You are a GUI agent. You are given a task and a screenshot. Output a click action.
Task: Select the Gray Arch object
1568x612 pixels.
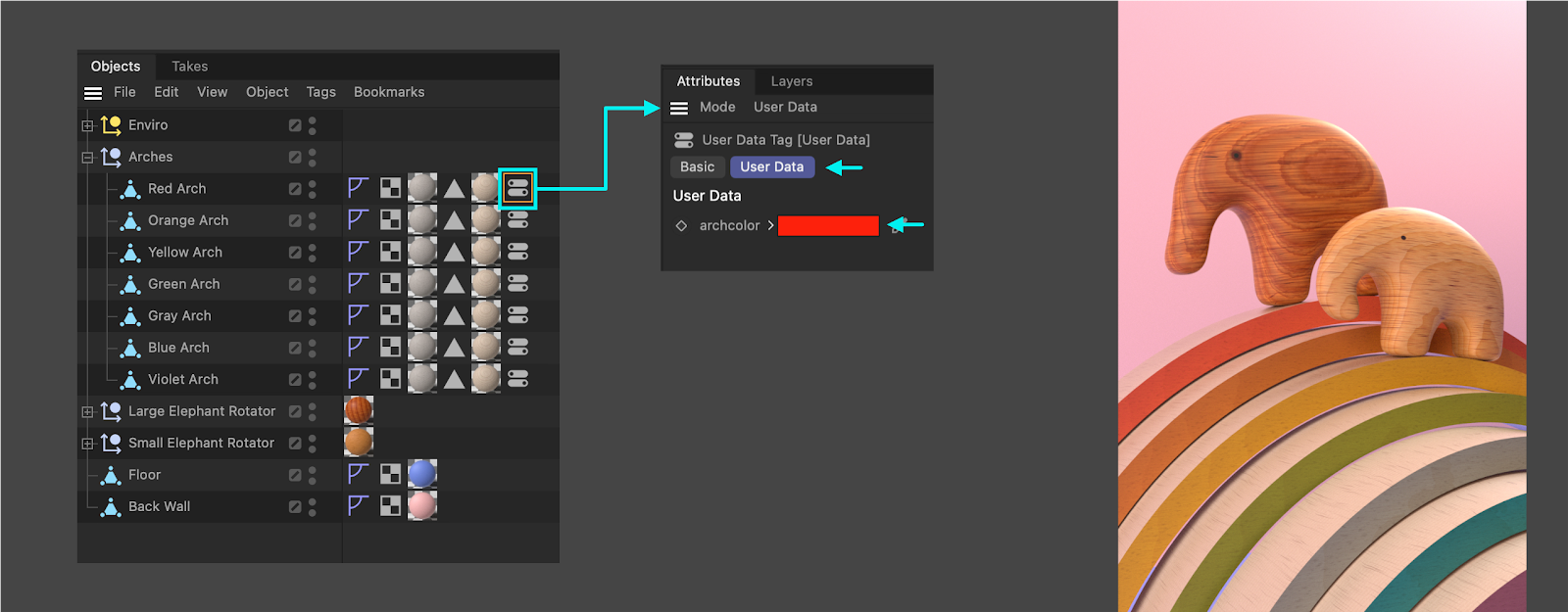179,315
